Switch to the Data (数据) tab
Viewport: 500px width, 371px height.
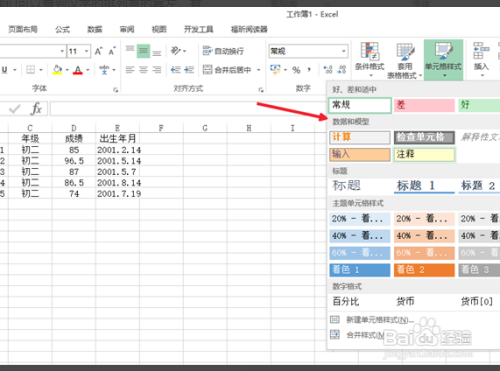coord(95,29)
